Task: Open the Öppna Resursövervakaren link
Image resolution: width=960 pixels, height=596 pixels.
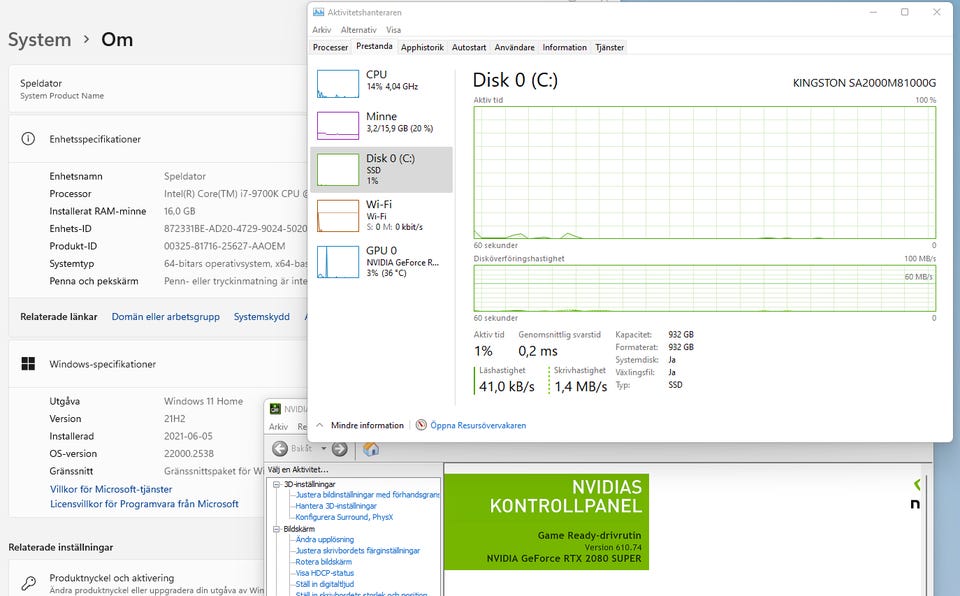Action: (x=478, y=425)
